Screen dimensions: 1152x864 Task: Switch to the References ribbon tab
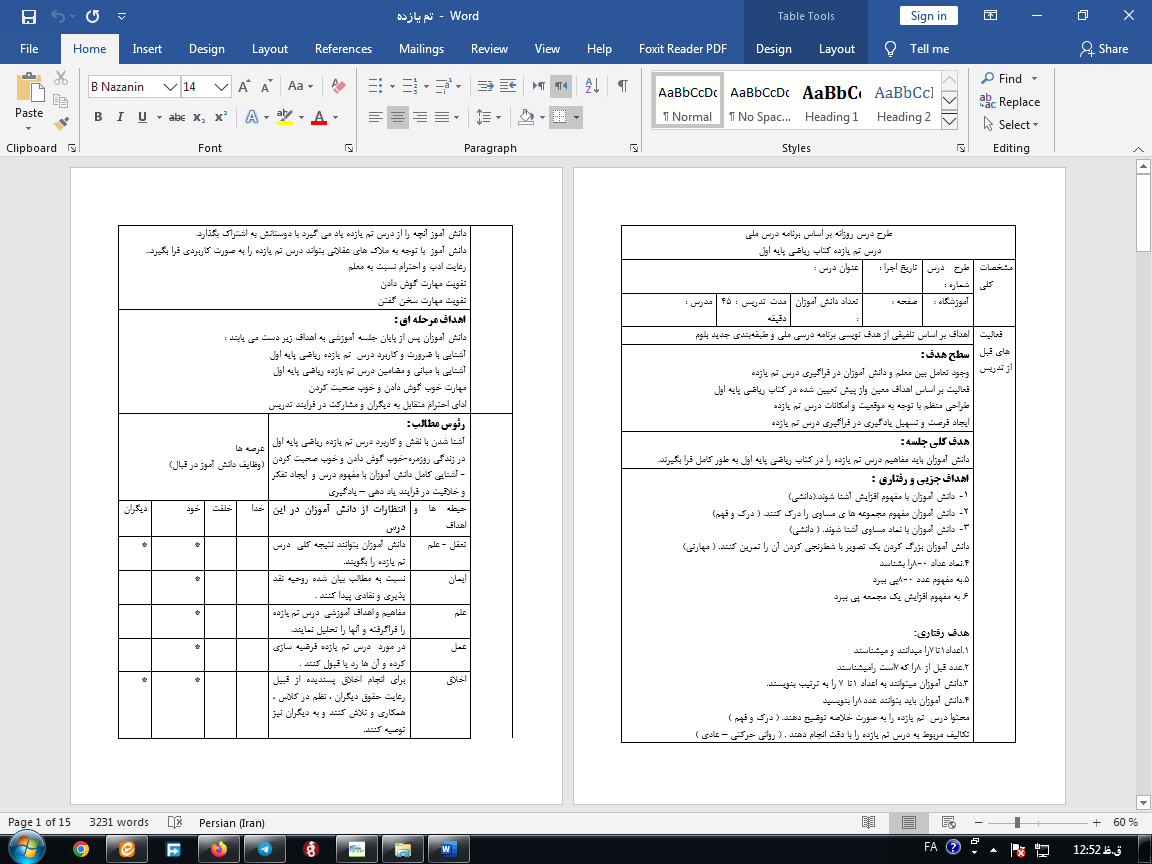pos(343,49)
